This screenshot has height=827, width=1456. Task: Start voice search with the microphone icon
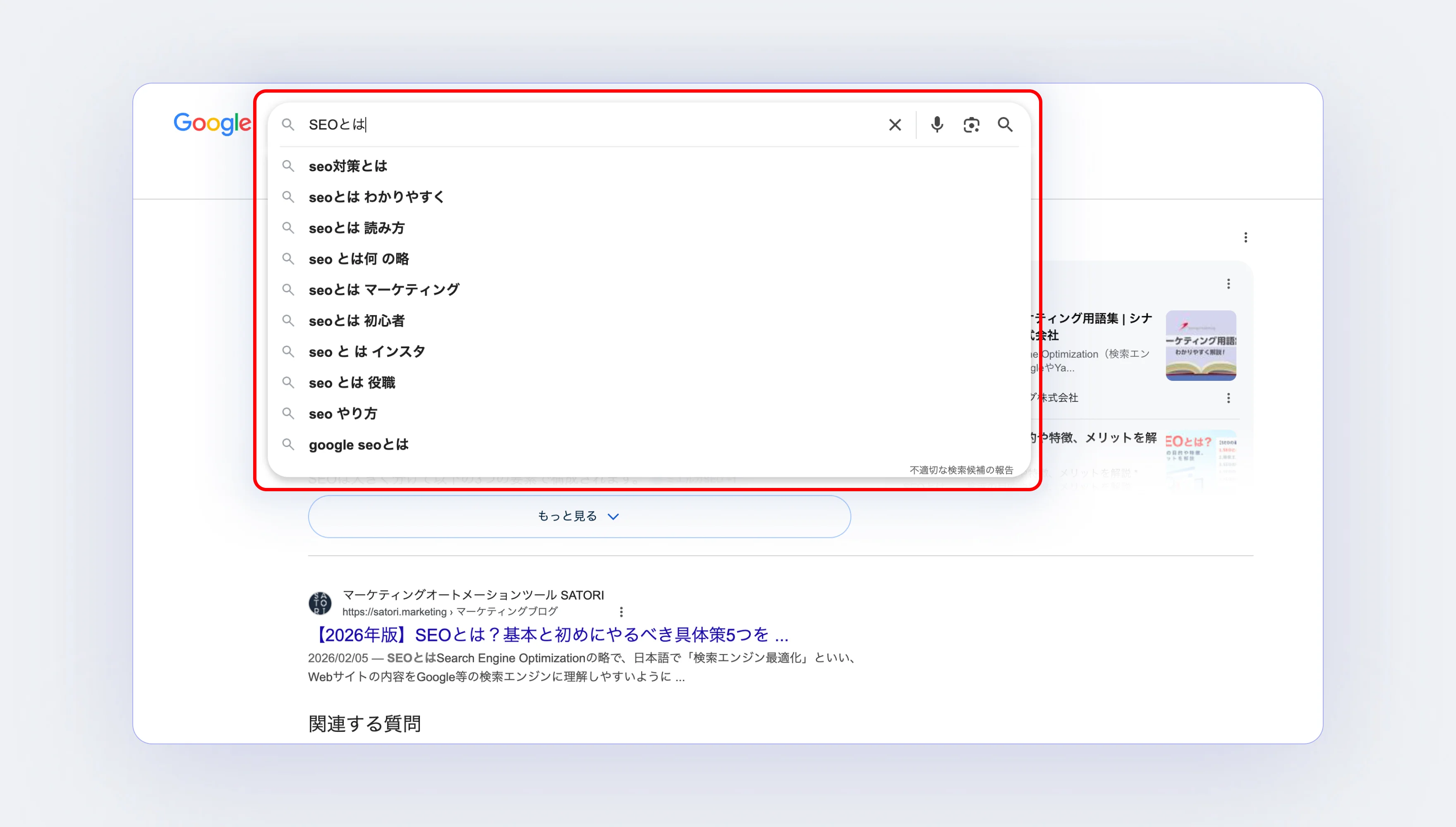[x=937, y=124]
